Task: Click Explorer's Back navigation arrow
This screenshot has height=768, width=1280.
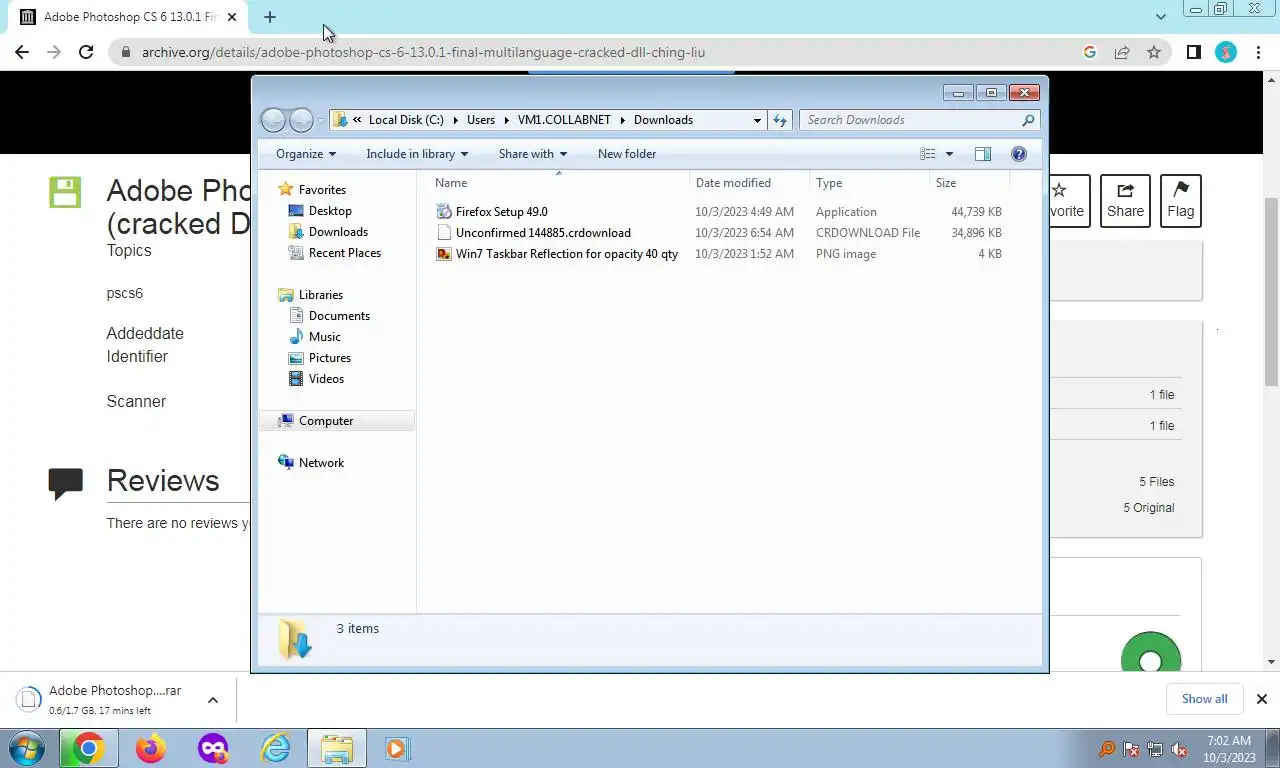Action: pyautogui.click(x=273, y=120)
